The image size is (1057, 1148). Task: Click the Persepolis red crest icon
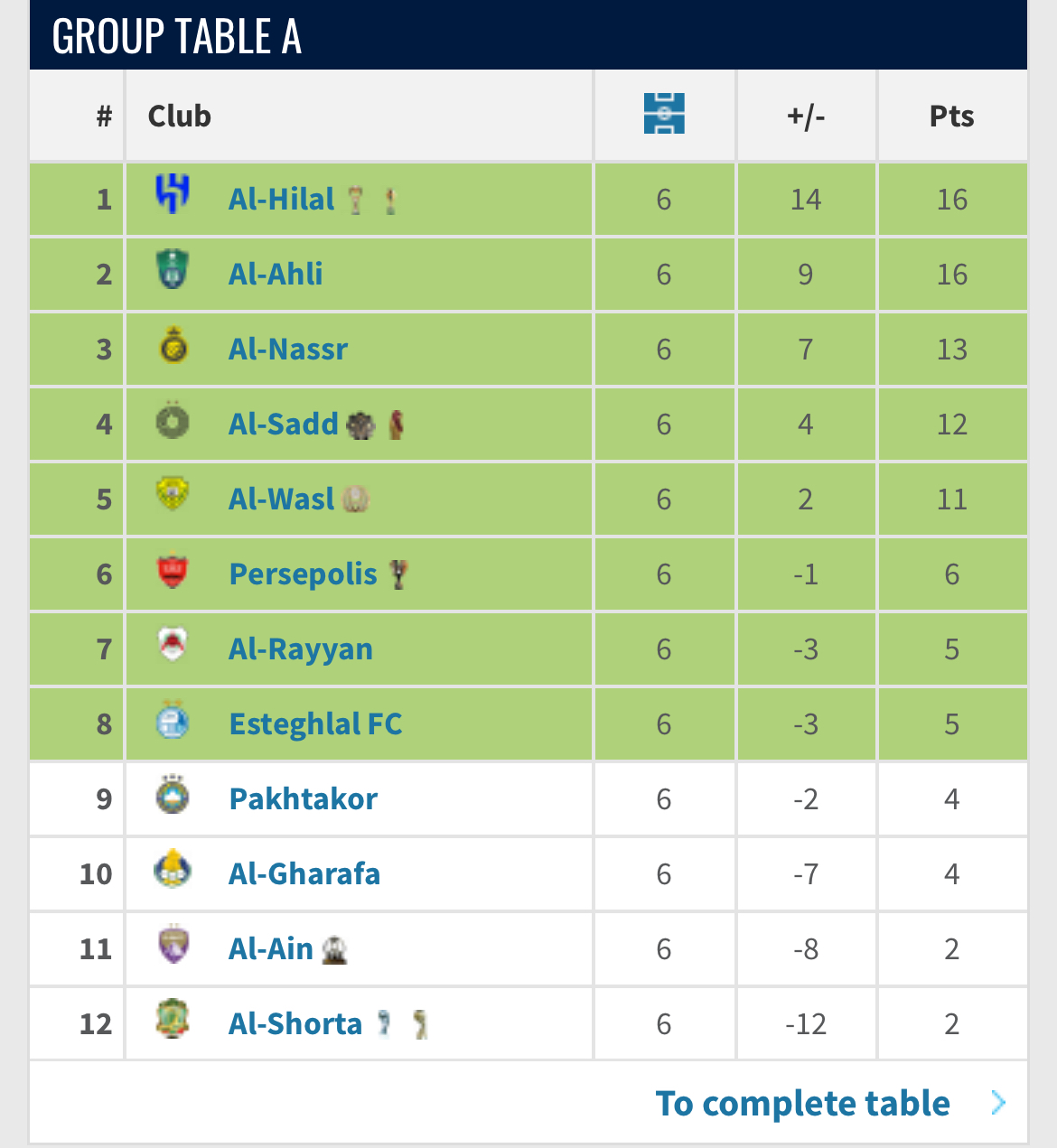pyautogui.click(x=173, y=570)
